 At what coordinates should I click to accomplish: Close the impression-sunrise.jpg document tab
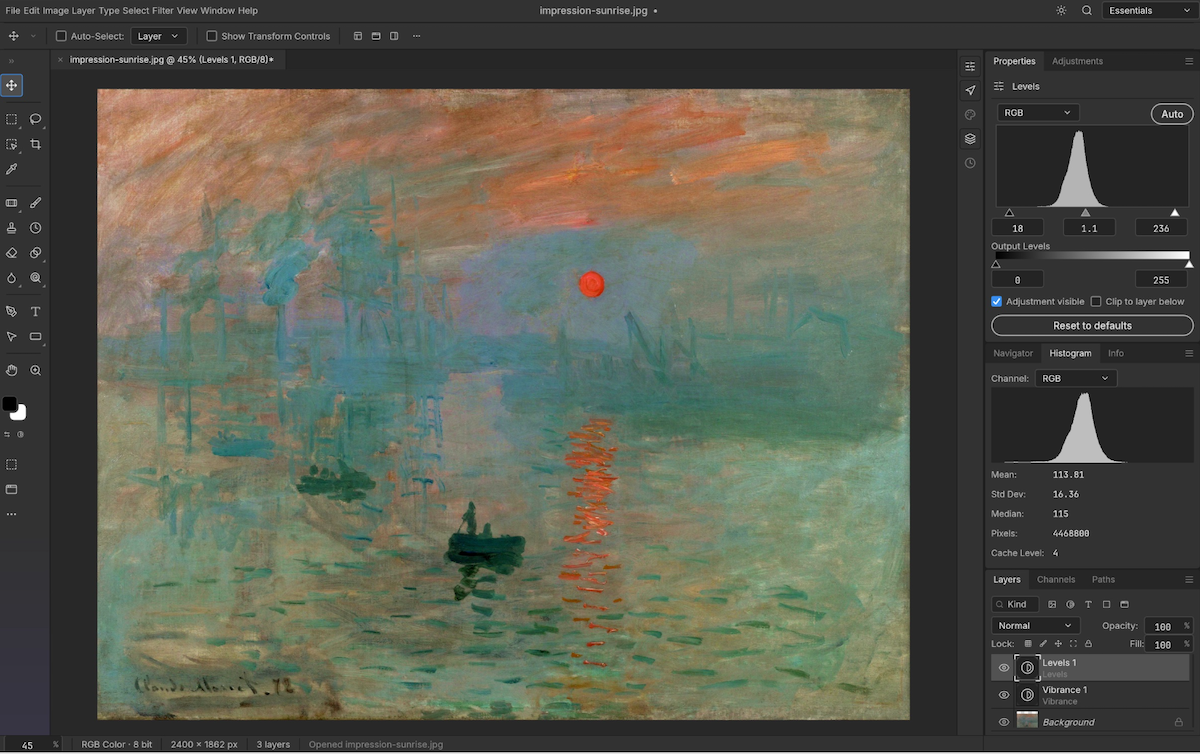pos(60,60)
